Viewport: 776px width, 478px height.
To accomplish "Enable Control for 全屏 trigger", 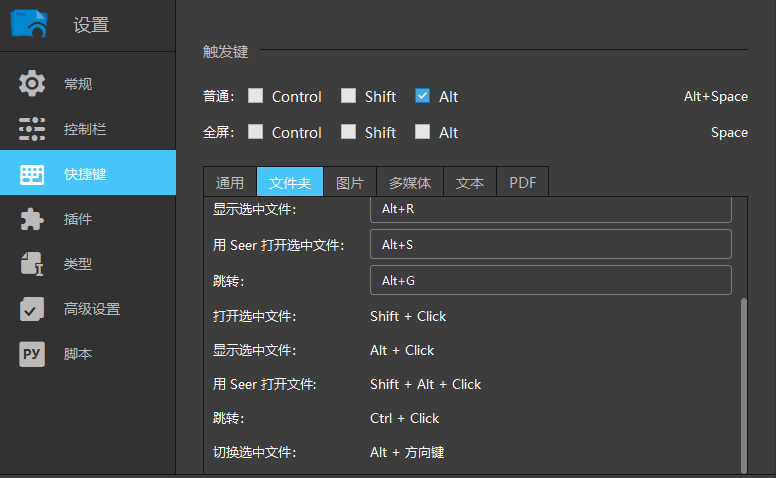I will tap(255, 132).
